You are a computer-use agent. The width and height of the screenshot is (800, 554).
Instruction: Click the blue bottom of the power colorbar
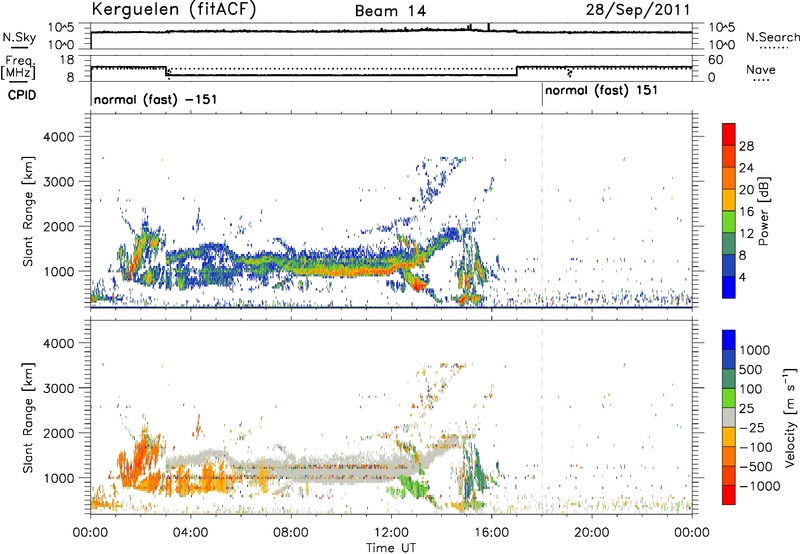729,287
